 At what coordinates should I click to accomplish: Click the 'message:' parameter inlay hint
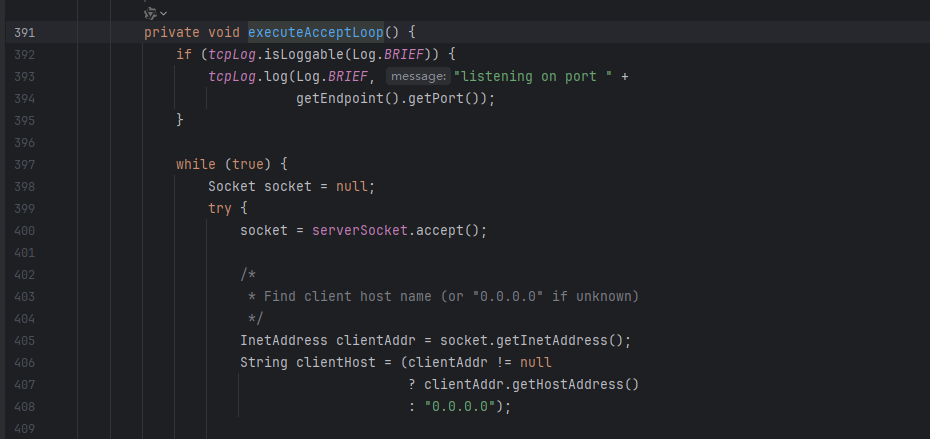pyautogui.click(x=417, y=77)
